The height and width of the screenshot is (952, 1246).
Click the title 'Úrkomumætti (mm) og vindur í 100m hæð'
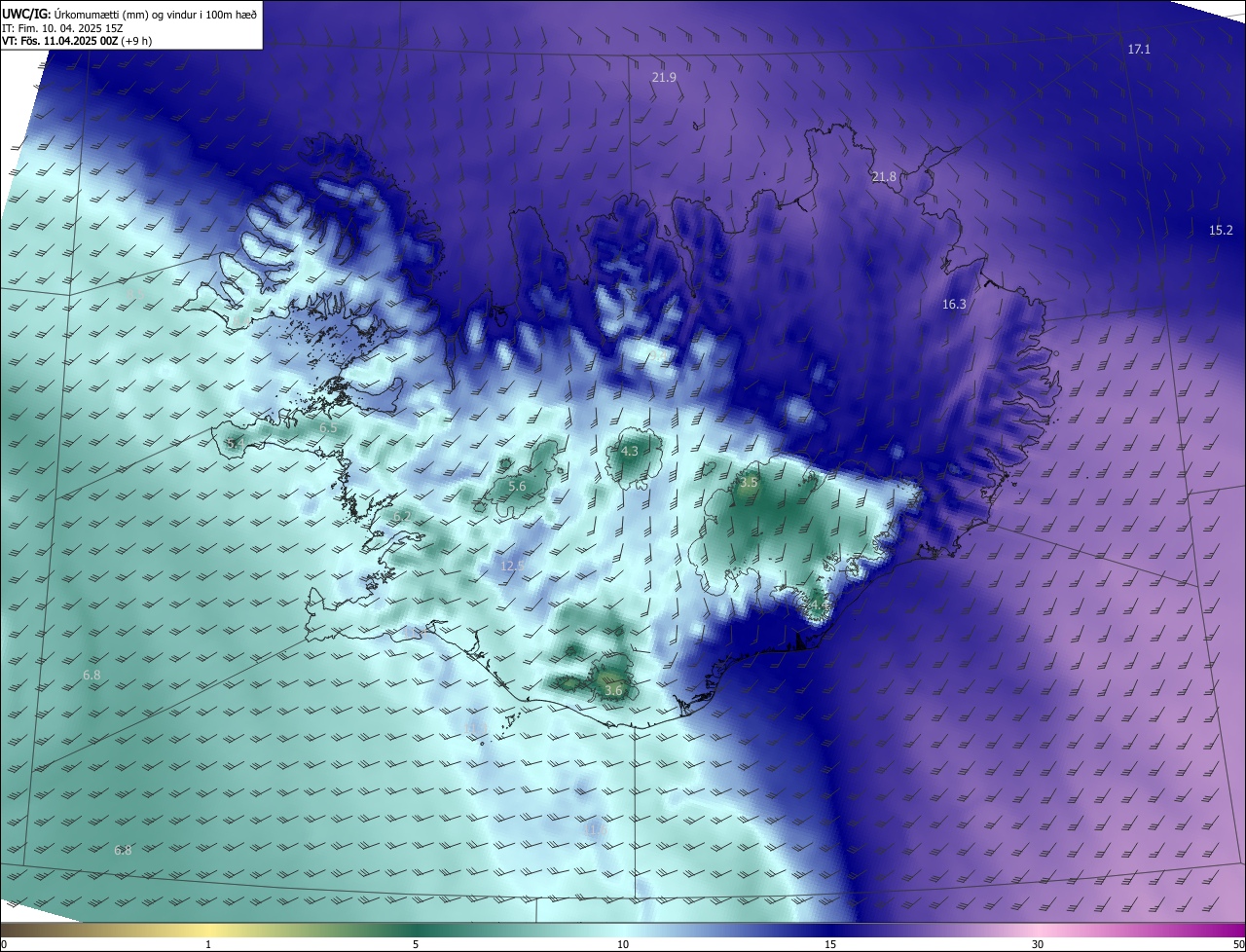tap(156, 14)
